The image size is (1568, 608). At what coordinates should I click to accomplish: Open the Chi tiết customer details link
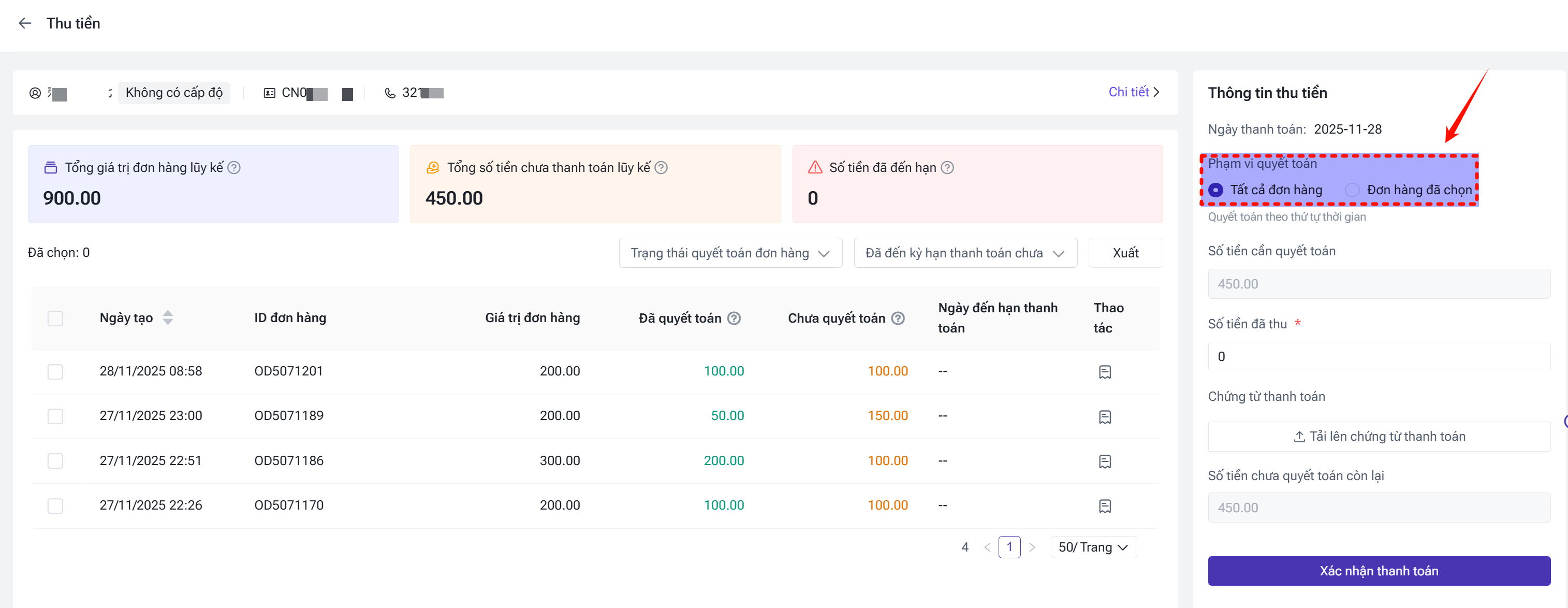click(1133, 92)
